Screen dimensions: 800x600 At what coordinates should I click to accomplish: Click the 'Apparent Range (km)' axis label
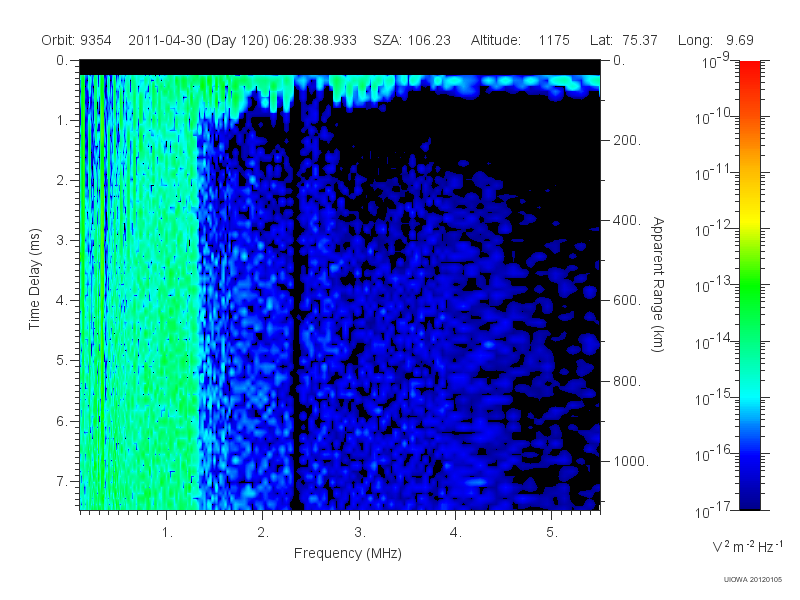(658, 284)
